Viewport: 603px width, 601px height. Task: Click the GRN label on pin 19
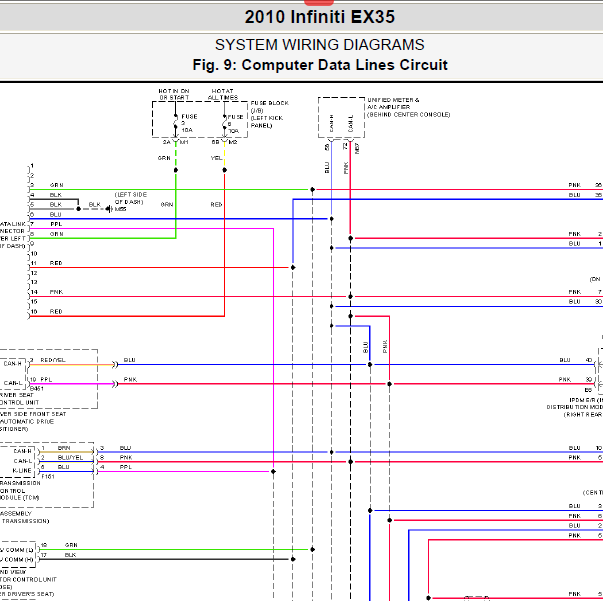(71, 545)
